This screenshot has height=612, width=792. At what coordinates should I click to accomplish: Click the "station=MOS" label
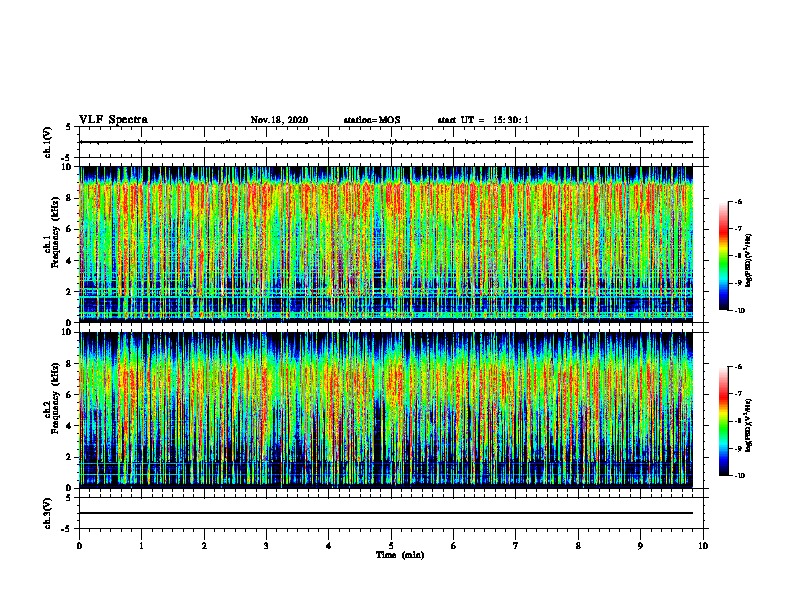coord(372,120)
